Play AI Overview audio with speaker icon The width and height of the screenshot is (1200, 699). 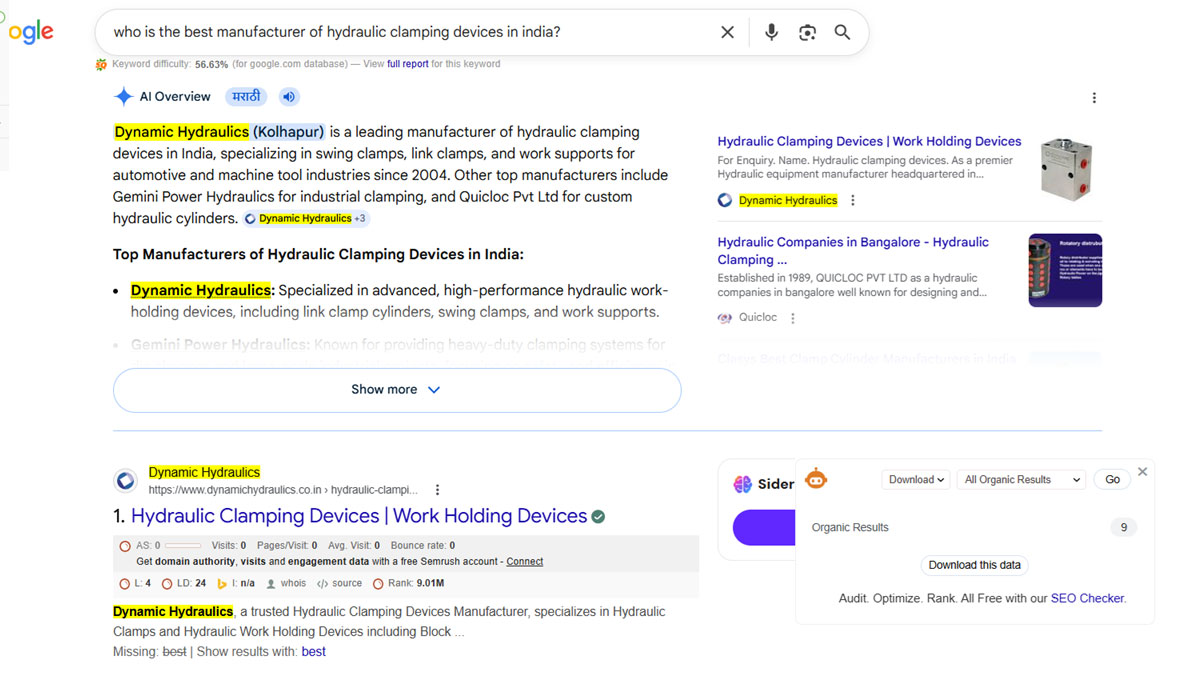click(289, 97)
